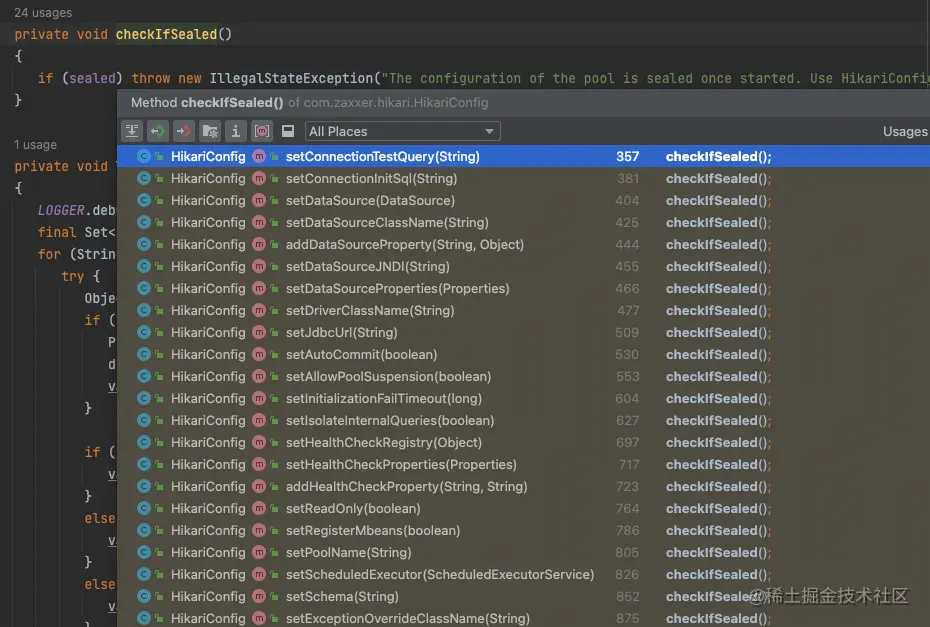Select setDataSourceProperties(Properties) usage
The width and height of the screenshot is (930, 627).
pos(523,288)
